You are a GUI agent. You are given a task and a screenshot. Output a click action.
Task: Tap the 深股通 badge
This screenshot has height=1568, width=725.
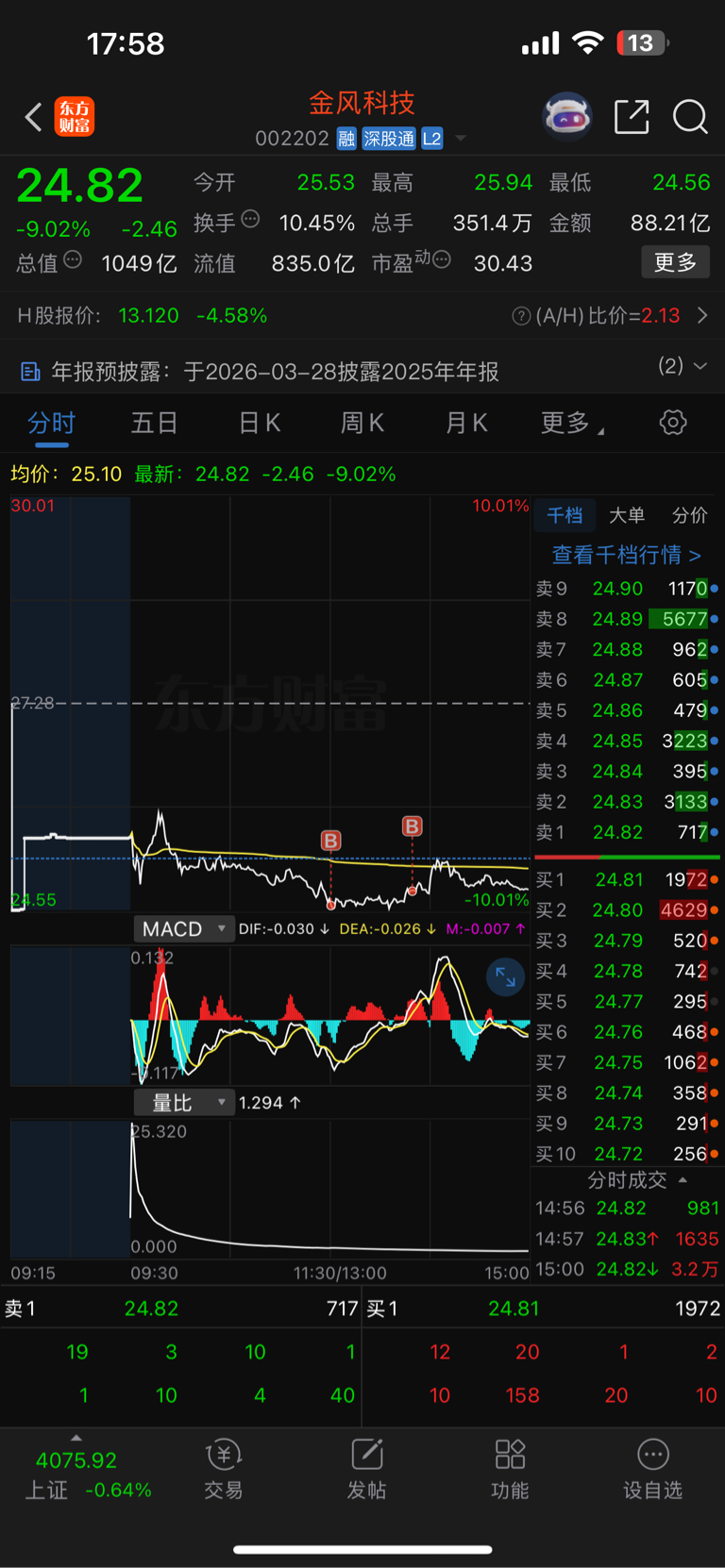[x=389, y=139]
